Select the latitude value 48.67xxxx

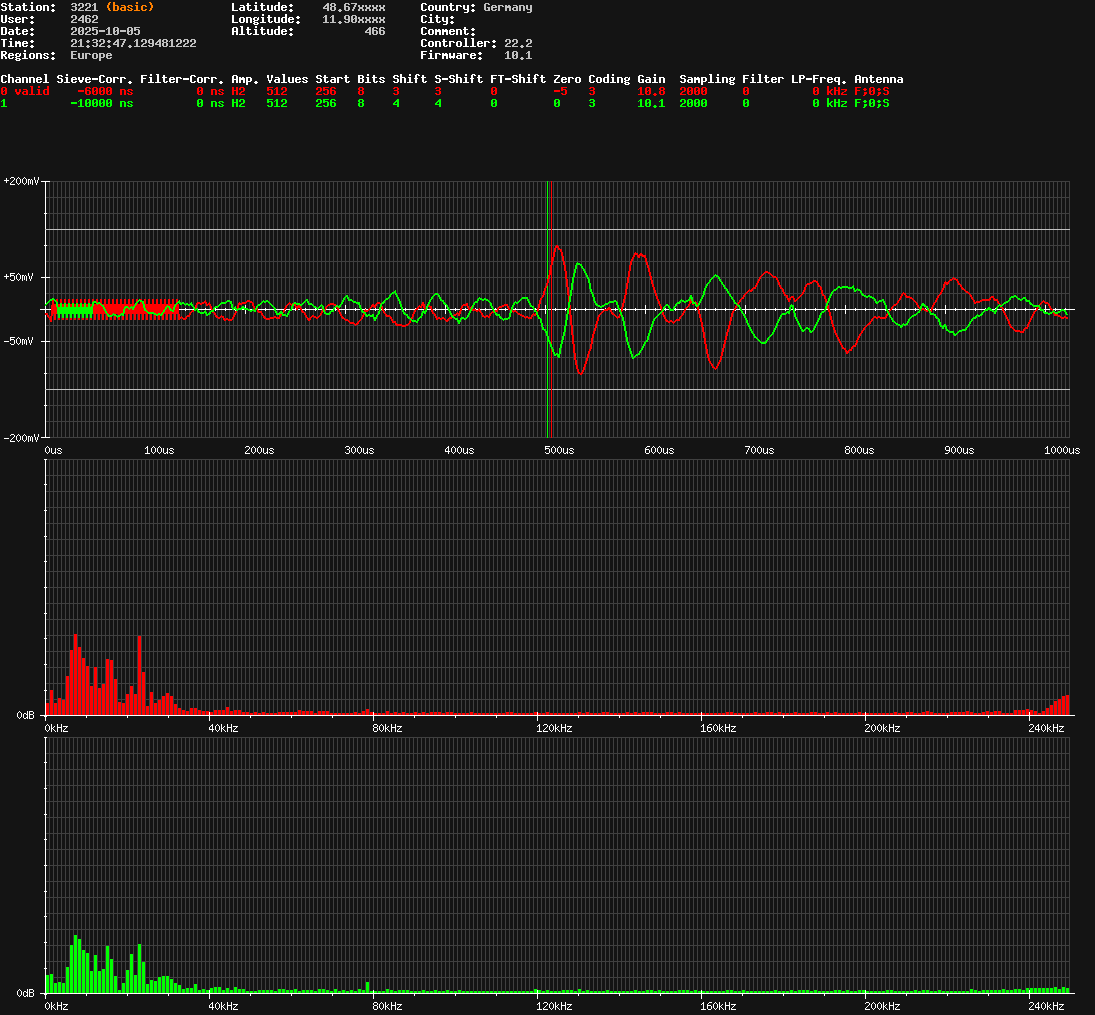point(353,7)
